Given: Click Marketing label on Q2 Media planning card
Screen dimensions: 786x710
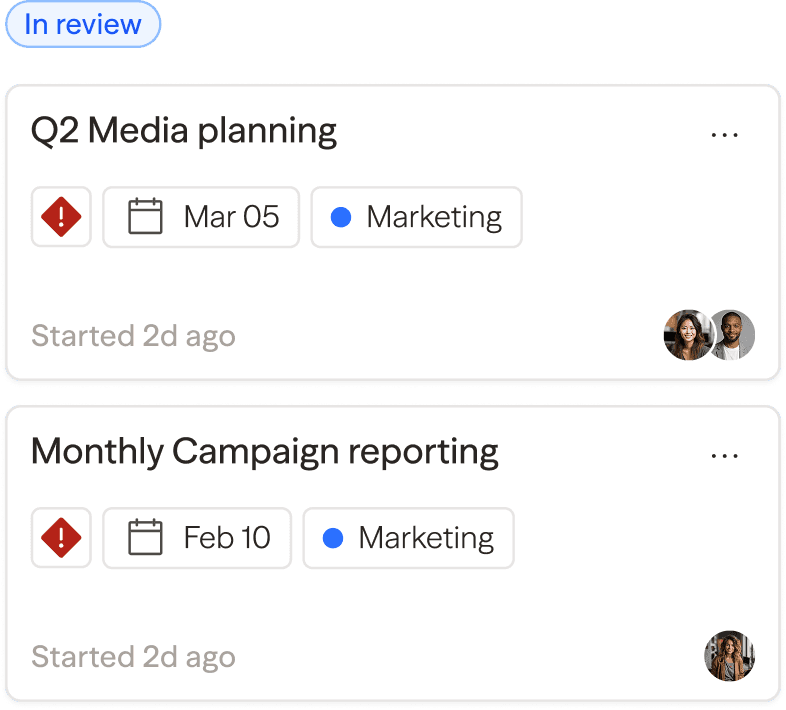Looking at the screenshot, I should click(434, 217).
